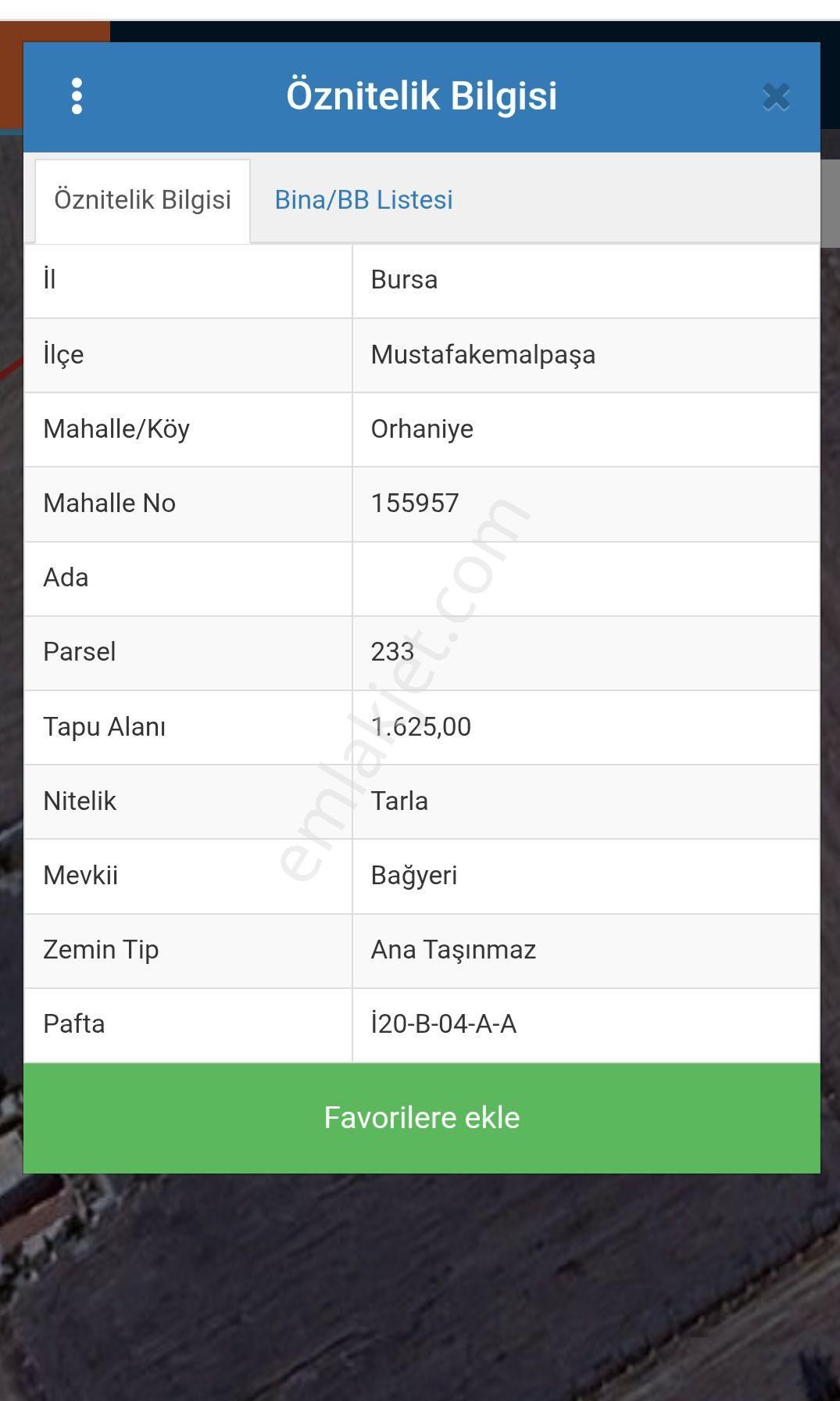Image resolution: width=840 pixels, height=1401 pixels.
Task: Switch to the Bina/BB Listesi tab
Action: [363, 200]
